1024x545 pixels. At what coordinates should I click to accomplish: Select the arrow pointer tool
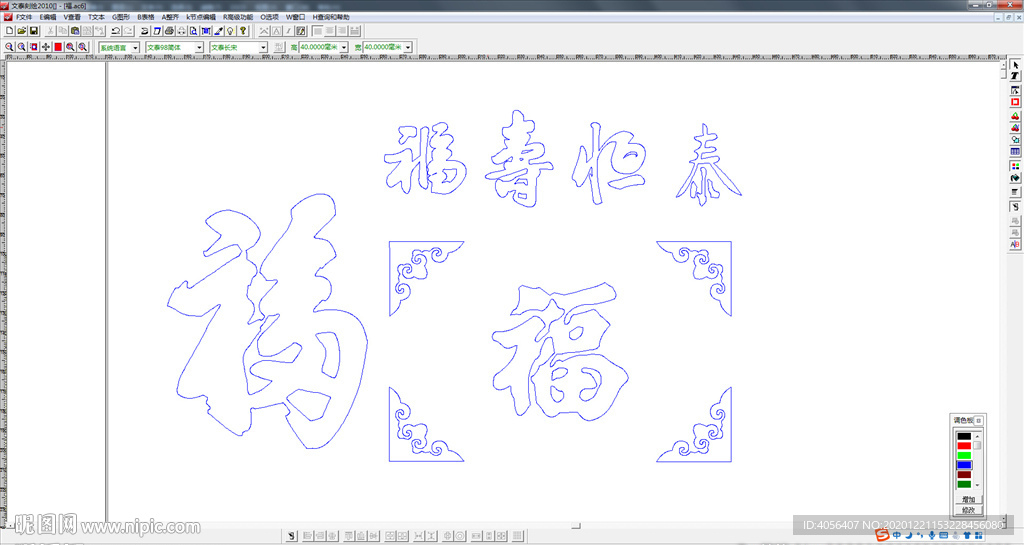point(1015,65)
